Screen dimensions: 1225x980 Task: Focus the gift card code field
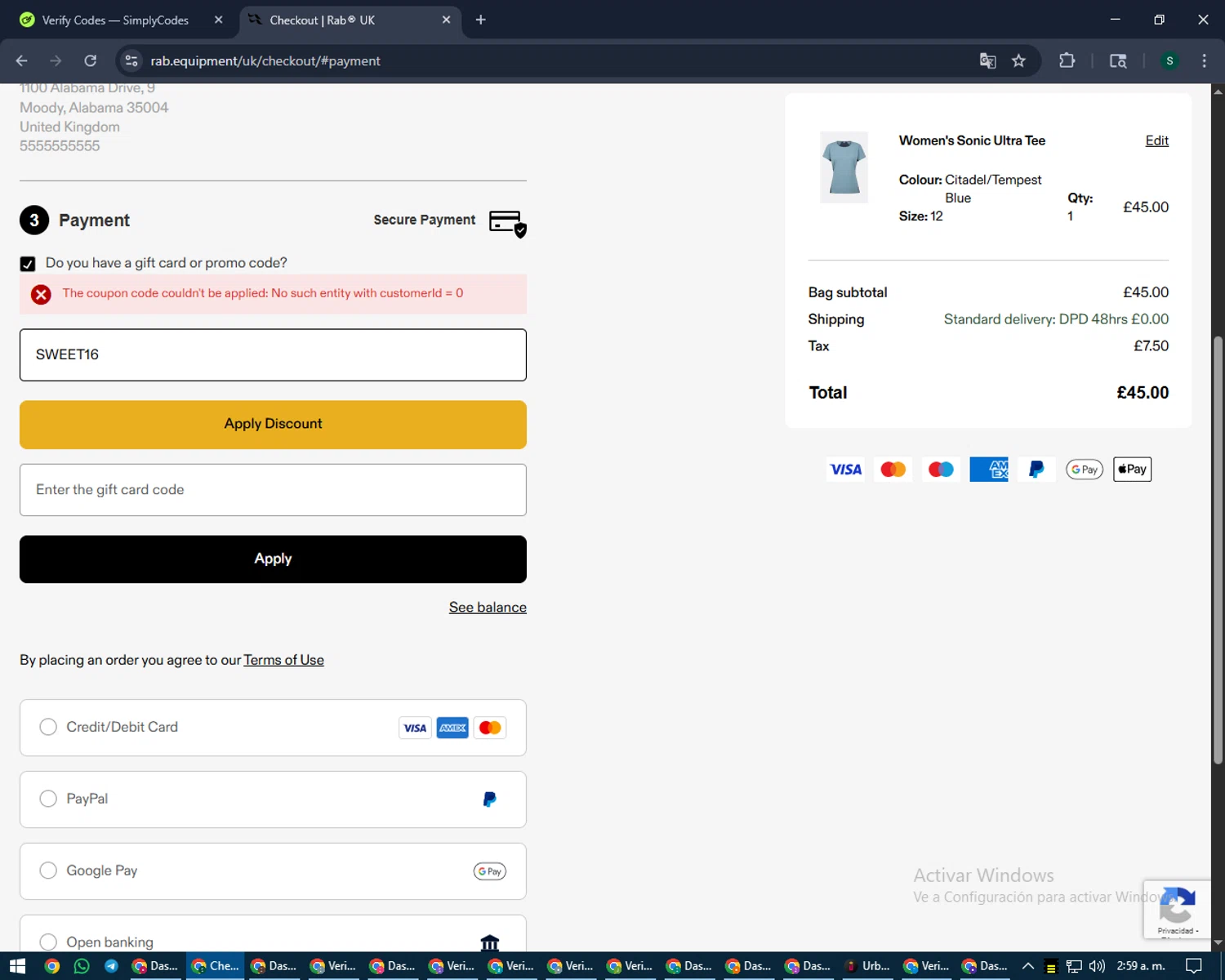tap(273, 490)
